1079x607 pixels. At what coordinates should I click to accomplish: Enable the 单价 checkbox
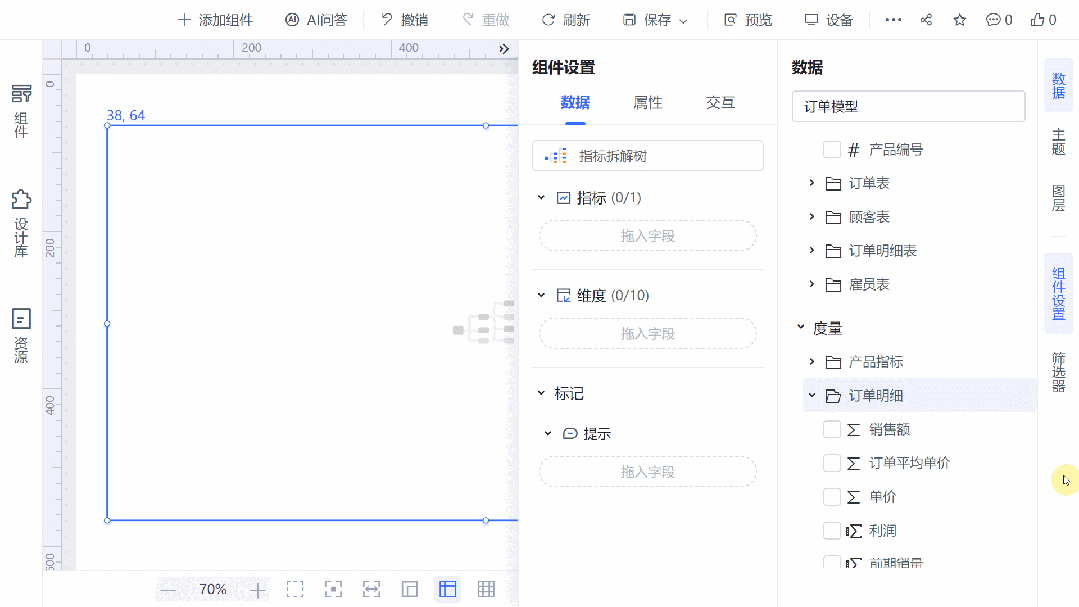click(x=831, y=496)
